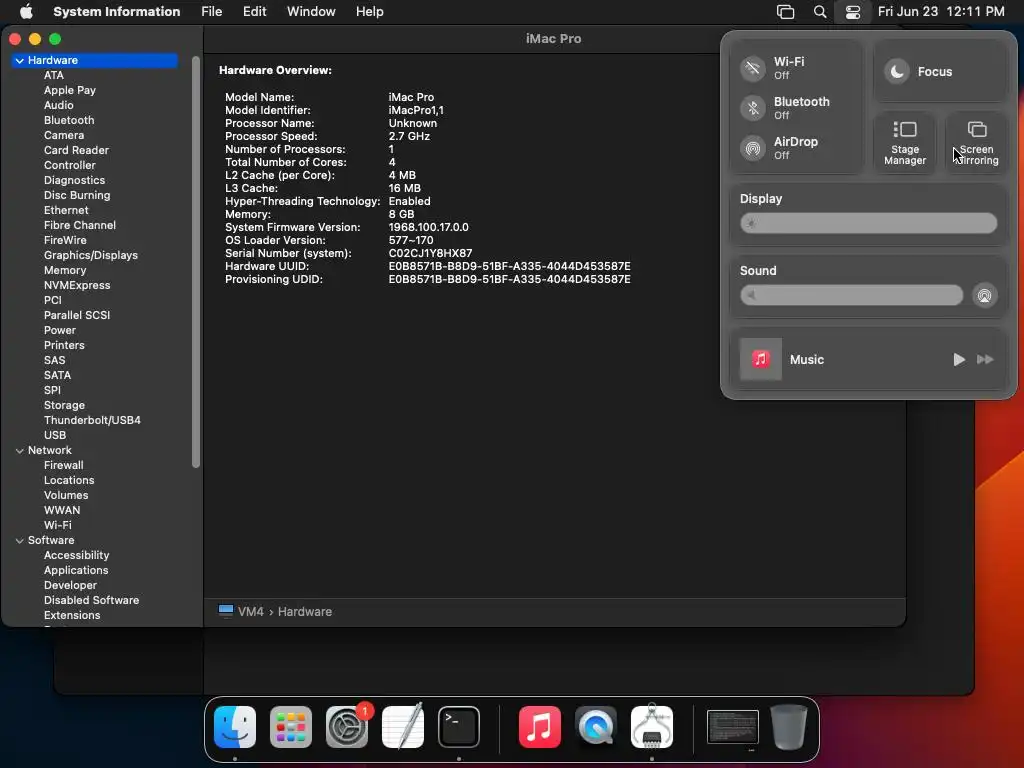Image resolution: width=1024 pixels, height=768 pixels.
Task: Open System Settings from the Dock
Action: (347, 727)
